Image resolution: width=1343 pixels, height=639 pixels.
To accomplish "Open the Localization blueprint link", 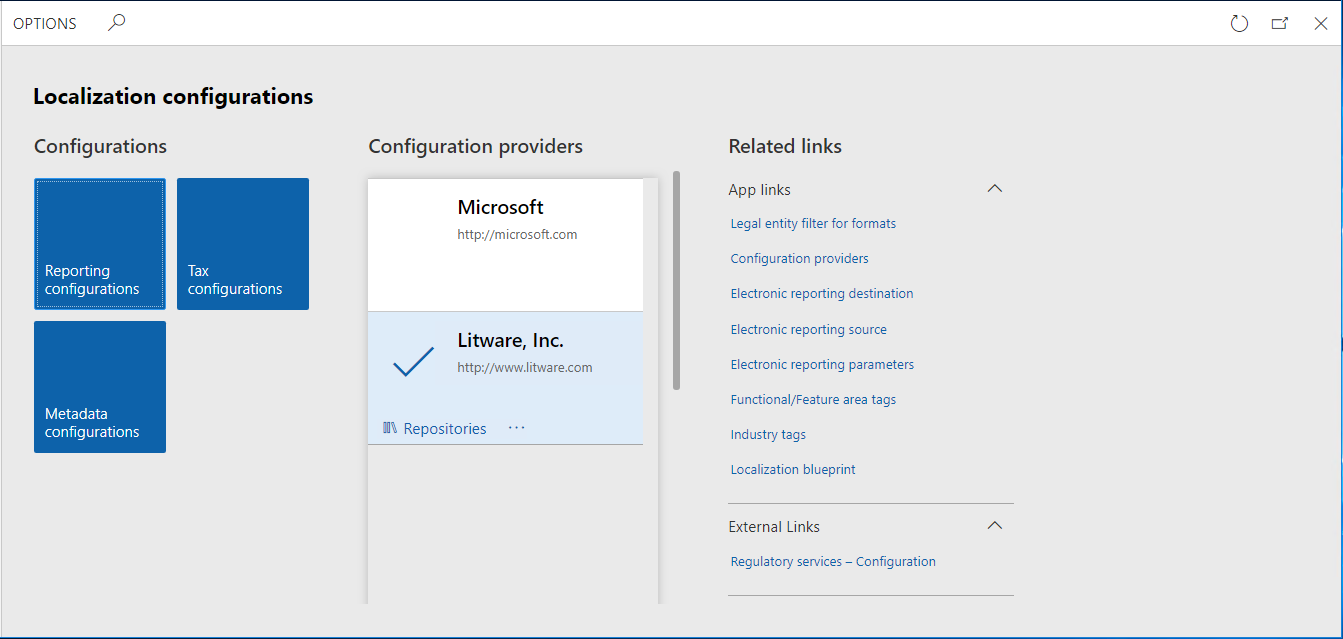I will pos(792,469).
